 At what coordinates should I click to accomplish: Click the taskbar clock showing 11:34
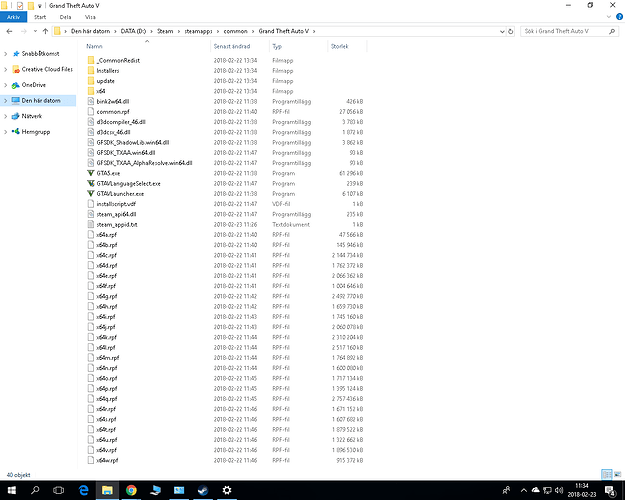coord(582,486)
